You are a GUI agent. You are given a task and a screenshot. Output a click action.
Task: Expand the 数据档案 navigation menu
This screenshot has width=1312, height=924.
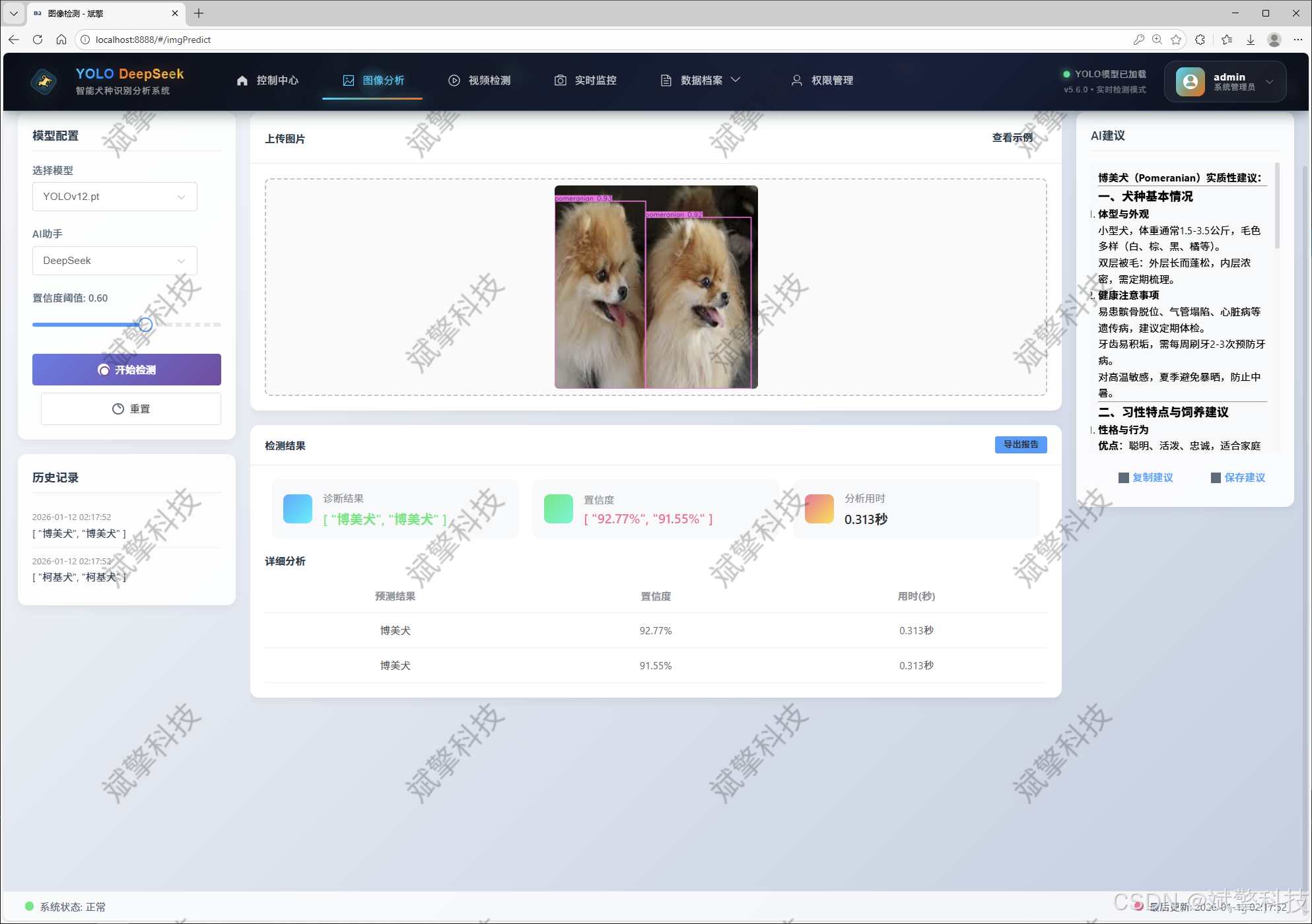coord(701,81)
